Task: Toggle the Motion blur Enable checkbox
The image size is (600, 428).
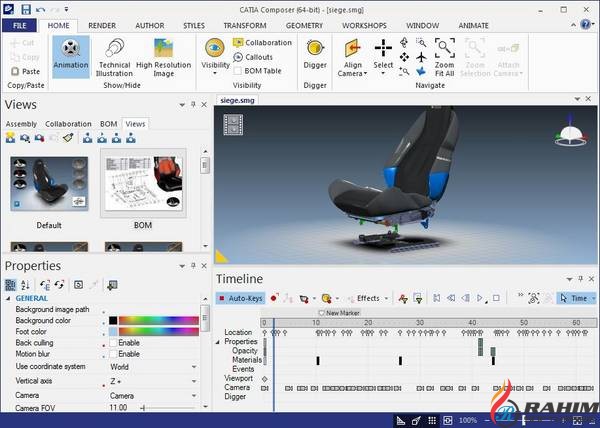Action: pos(113,354)
